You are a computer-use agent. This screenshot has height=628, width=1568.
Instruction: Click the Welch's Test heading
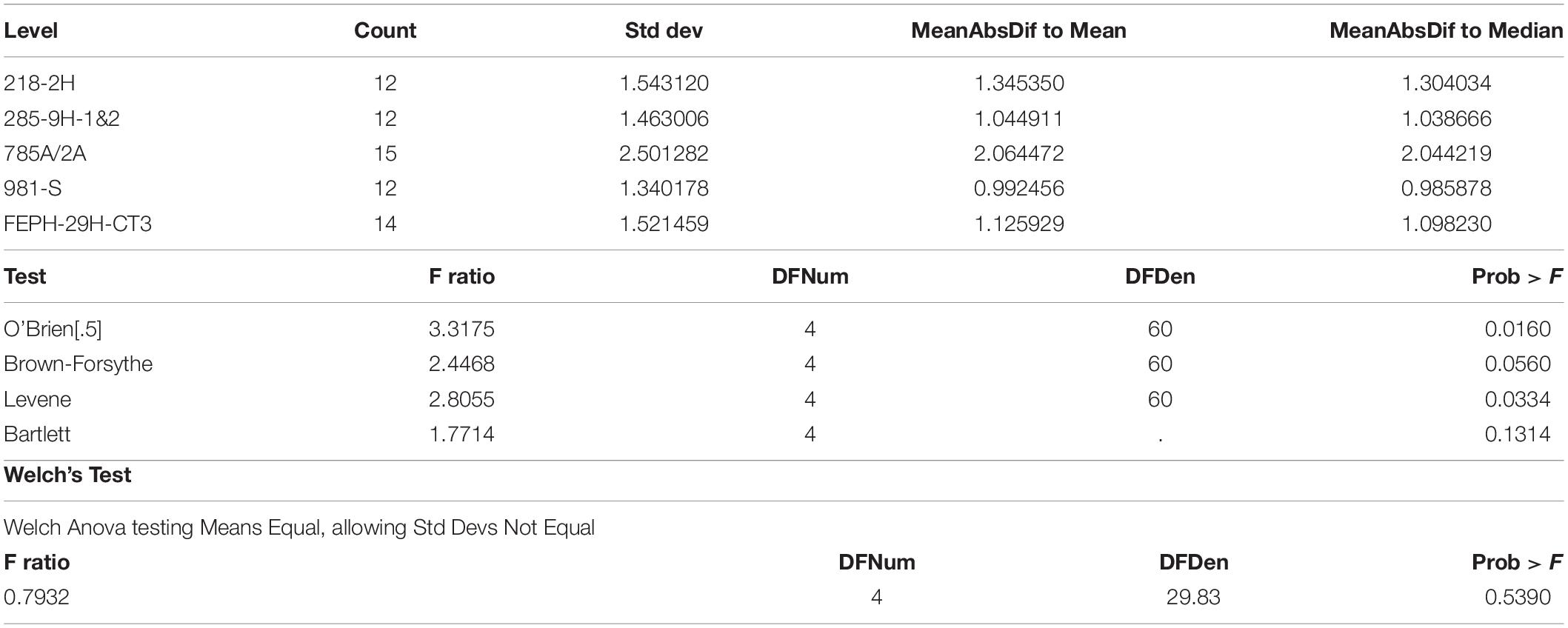tap(67, 475)
